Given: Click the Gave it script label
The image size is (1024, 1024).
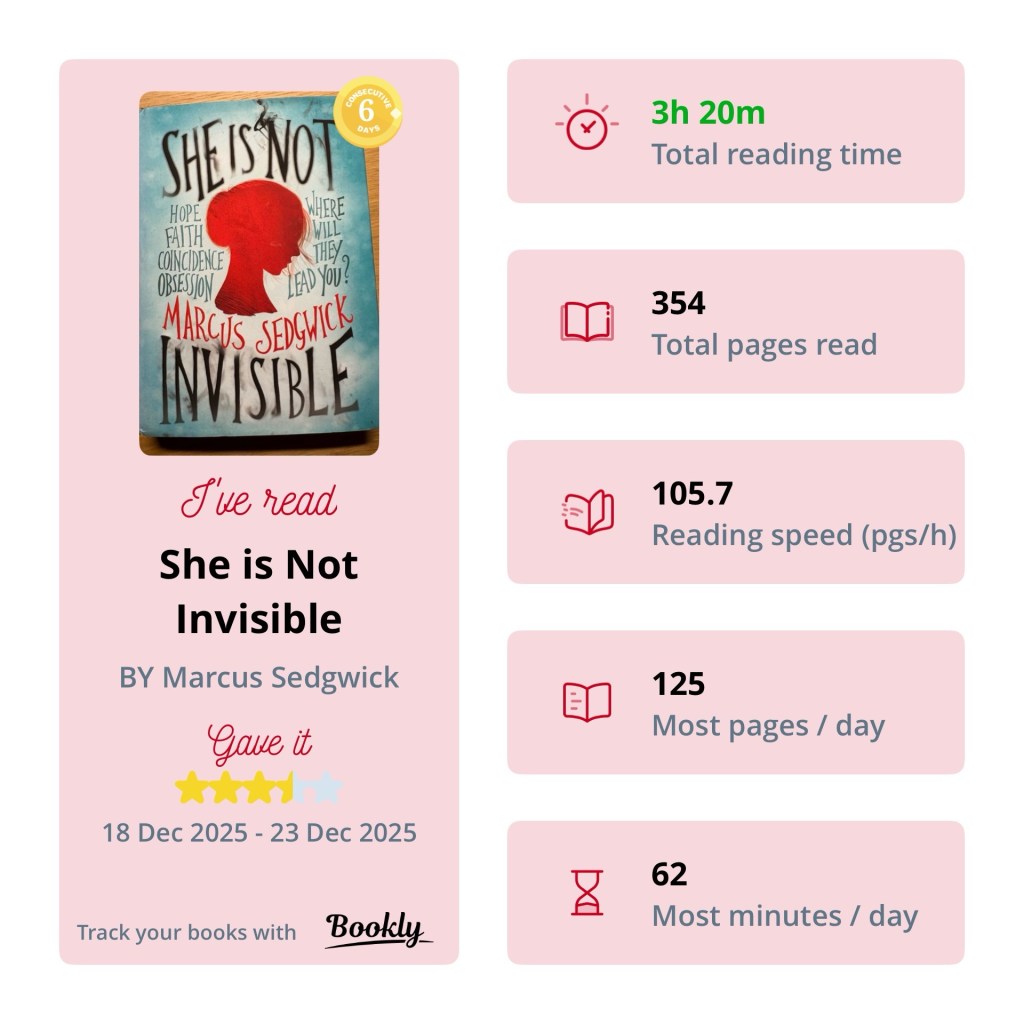Looking at the screenshot, I should click(x=259, y=743).
